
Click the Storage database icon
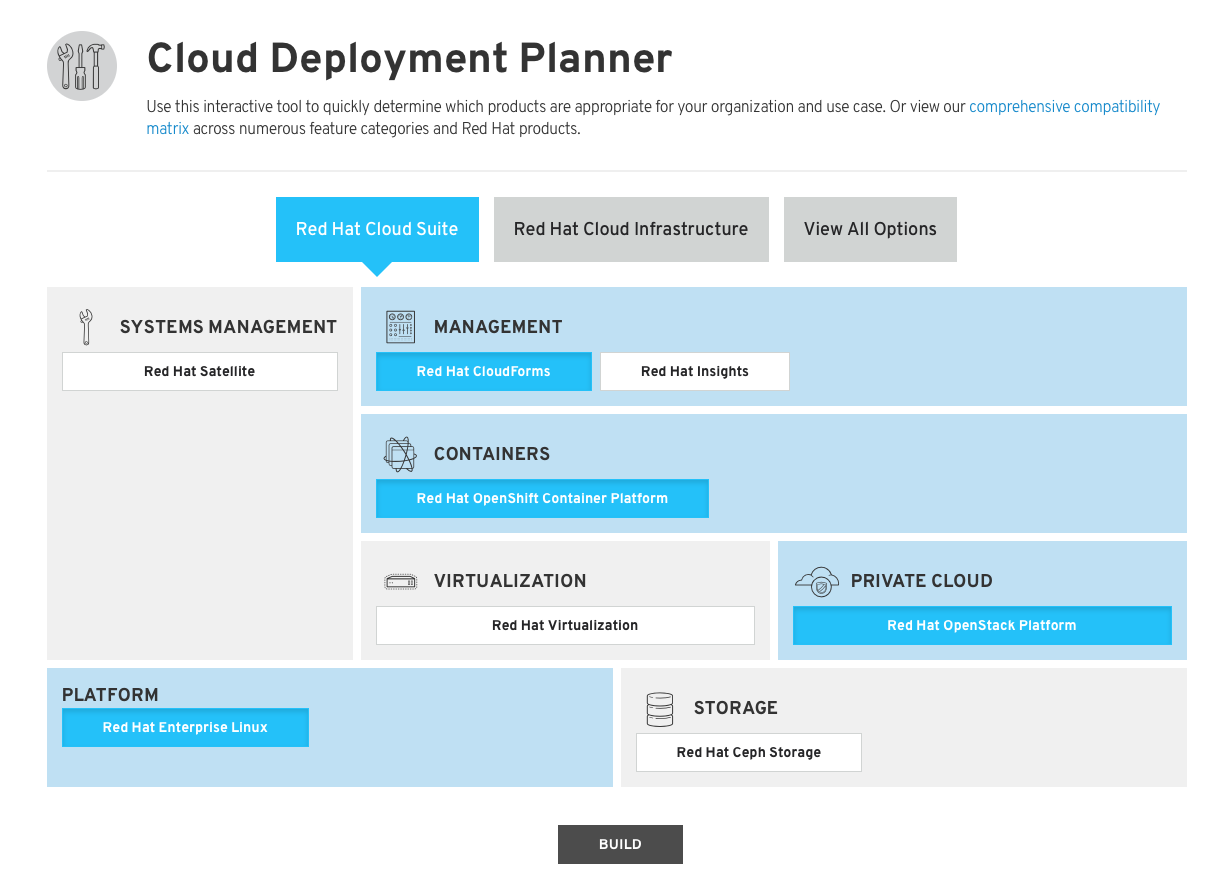661,707
